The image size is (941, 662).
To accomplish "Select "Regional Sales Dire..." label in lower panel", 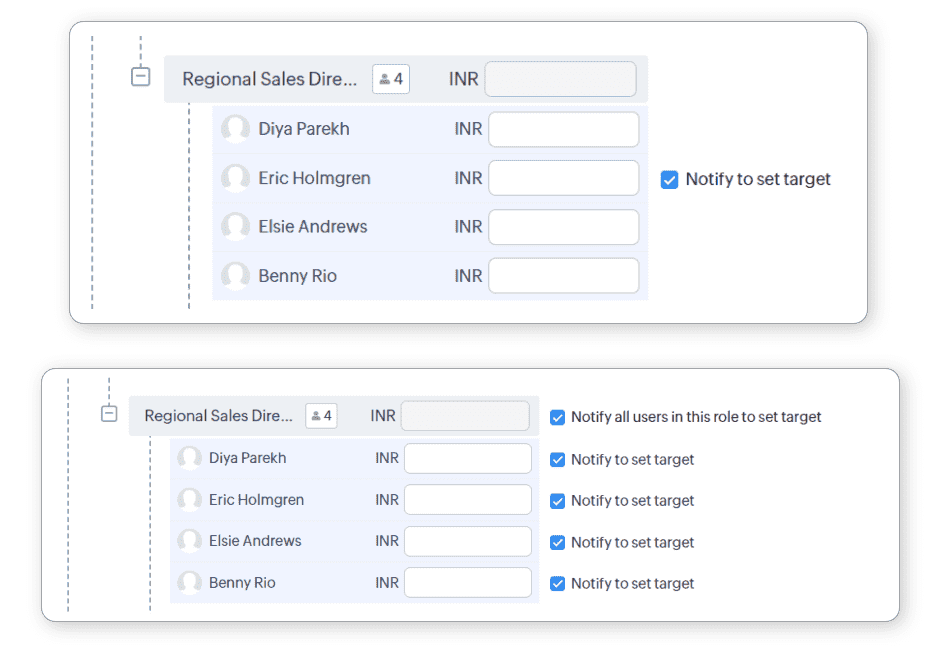I will [x=219, y=416].
